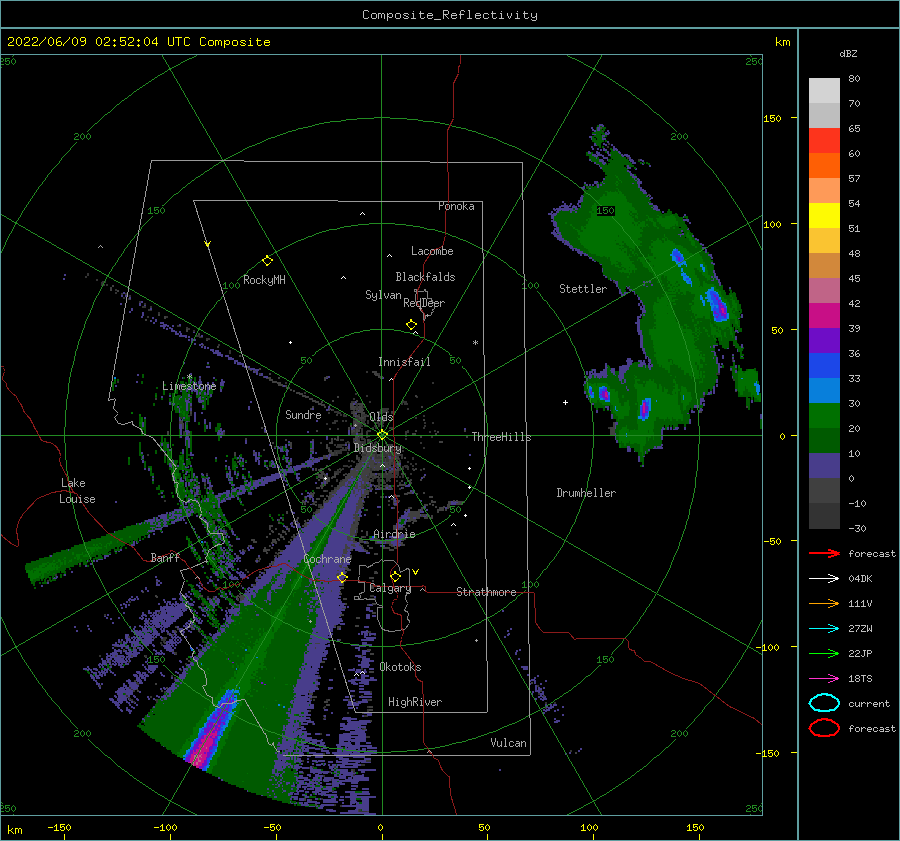Click the yellow diamond marker above RockyMH

pyautogui.click(x=267, y=261)
